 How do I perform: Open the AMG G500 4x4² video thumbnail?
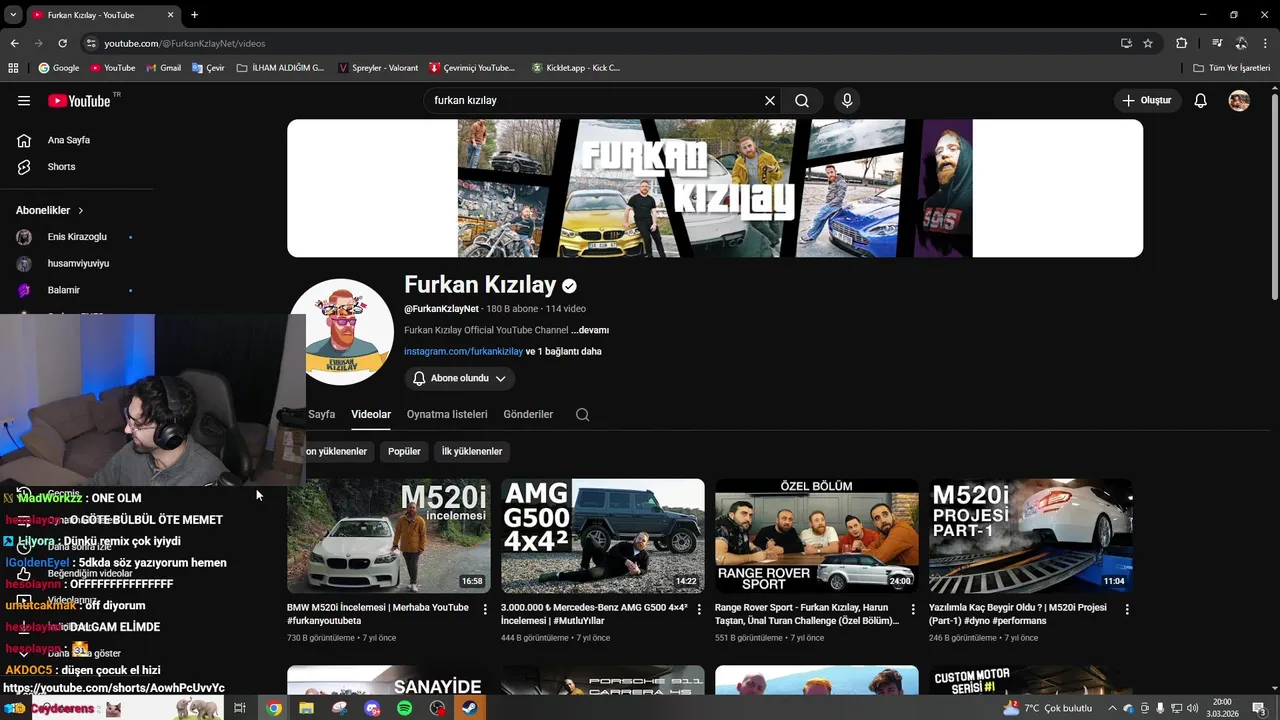click(x=603, y=536)
